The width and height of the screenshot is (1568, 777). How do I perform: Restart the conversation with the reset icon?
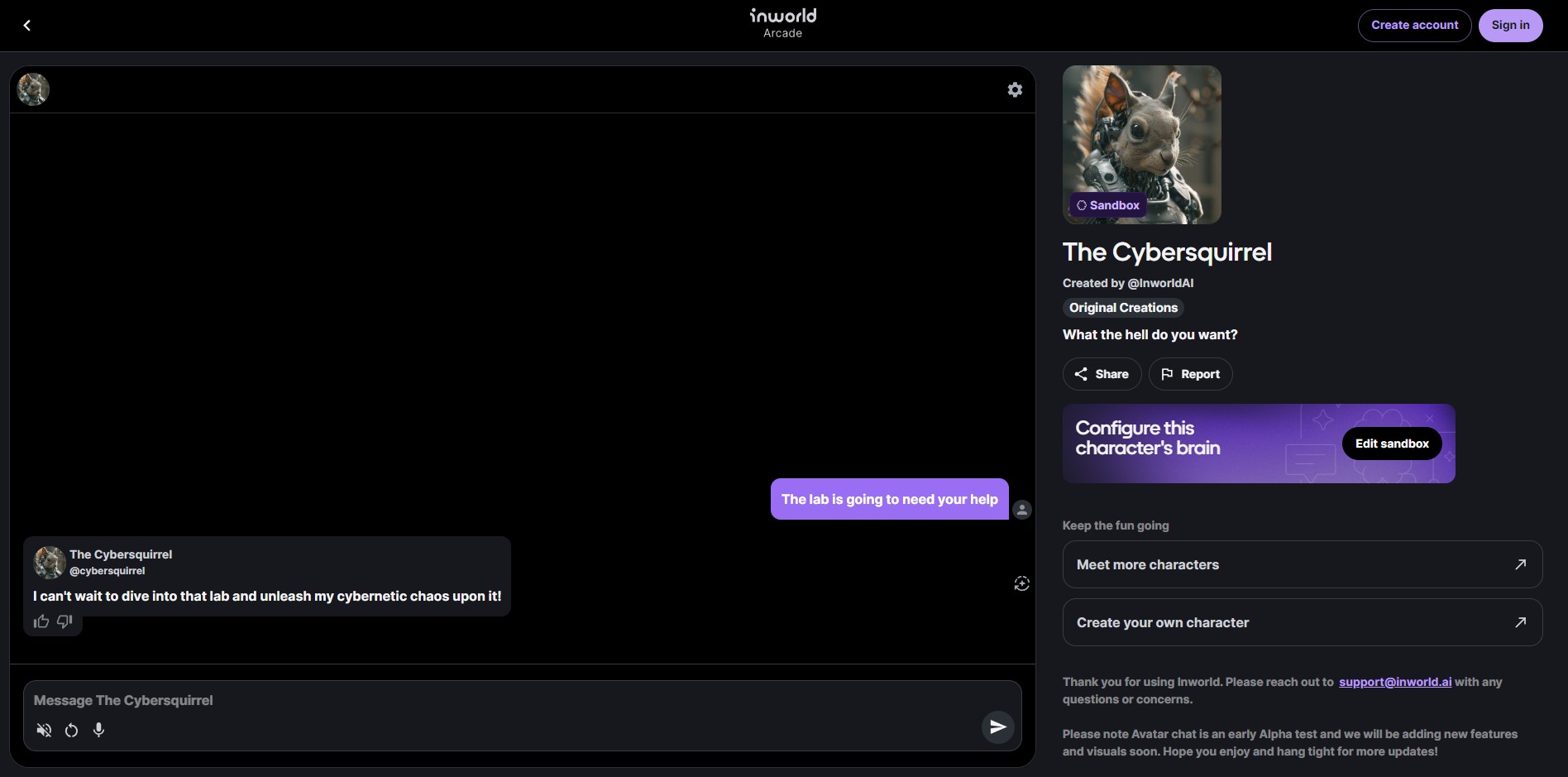point(72,730)
